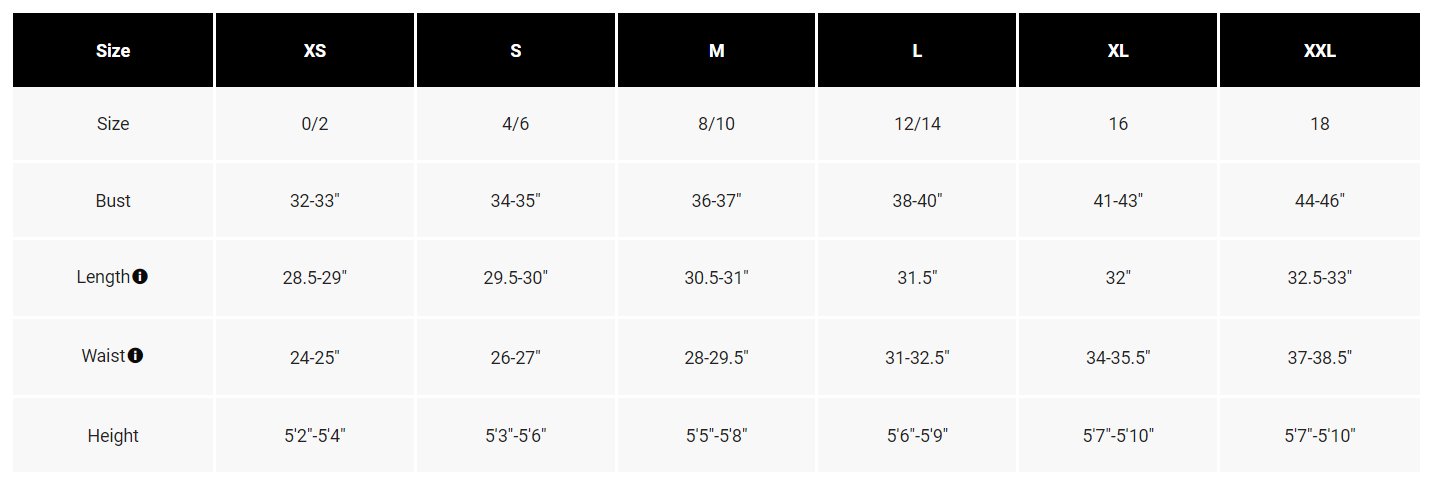Click the Height row label
Image resolution: width=1431 pixels, height=483 pixels.
point(113,436)
